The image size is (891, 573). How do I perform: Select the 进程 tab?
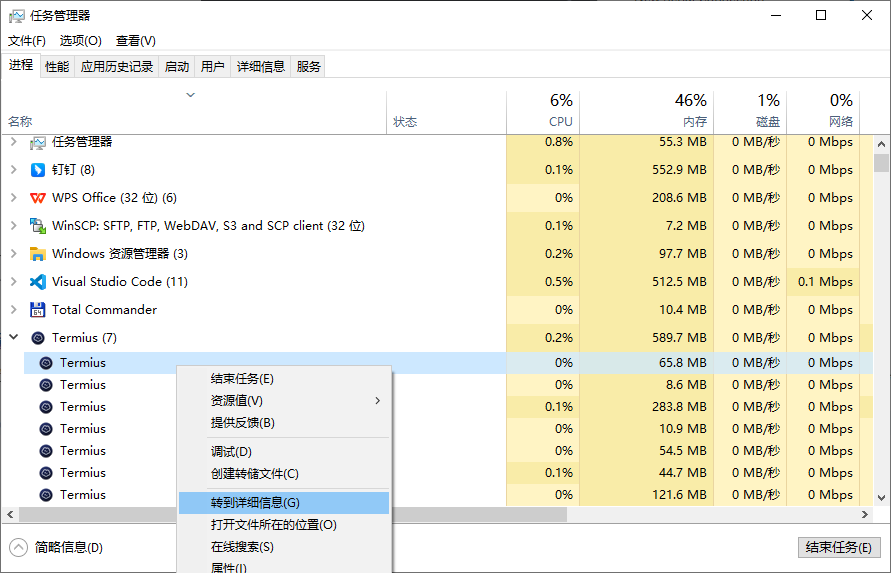[21, 65]
